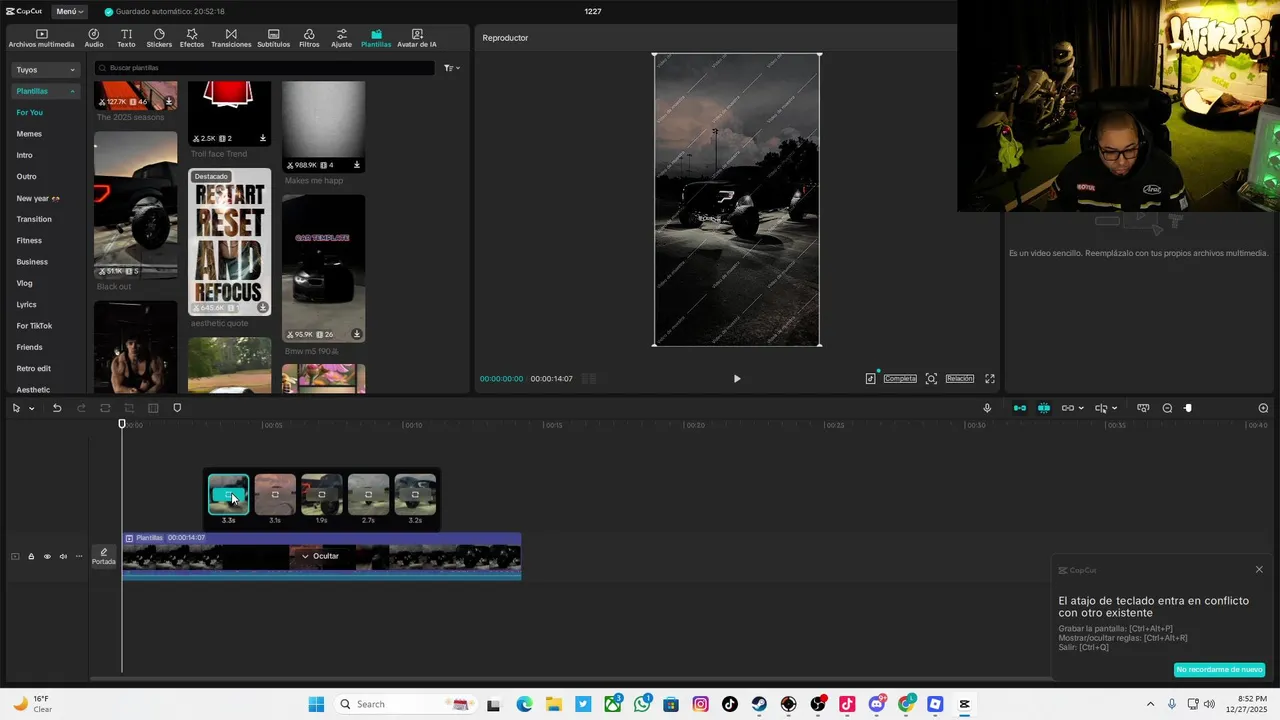Viewport: 1280px width, 720px height.
Task: Click the marker shield icon in timeline toolbar
Action: click(x=177, y=408)
